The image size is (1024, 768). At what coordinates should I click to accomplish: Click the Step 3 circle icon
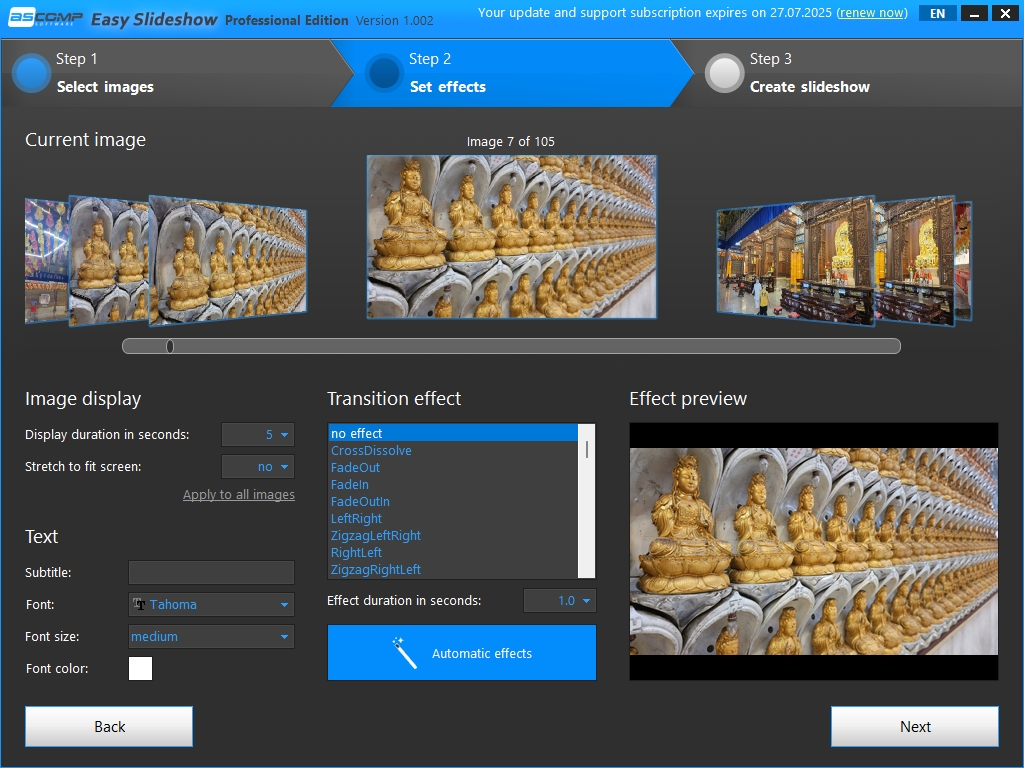point(724,73)
